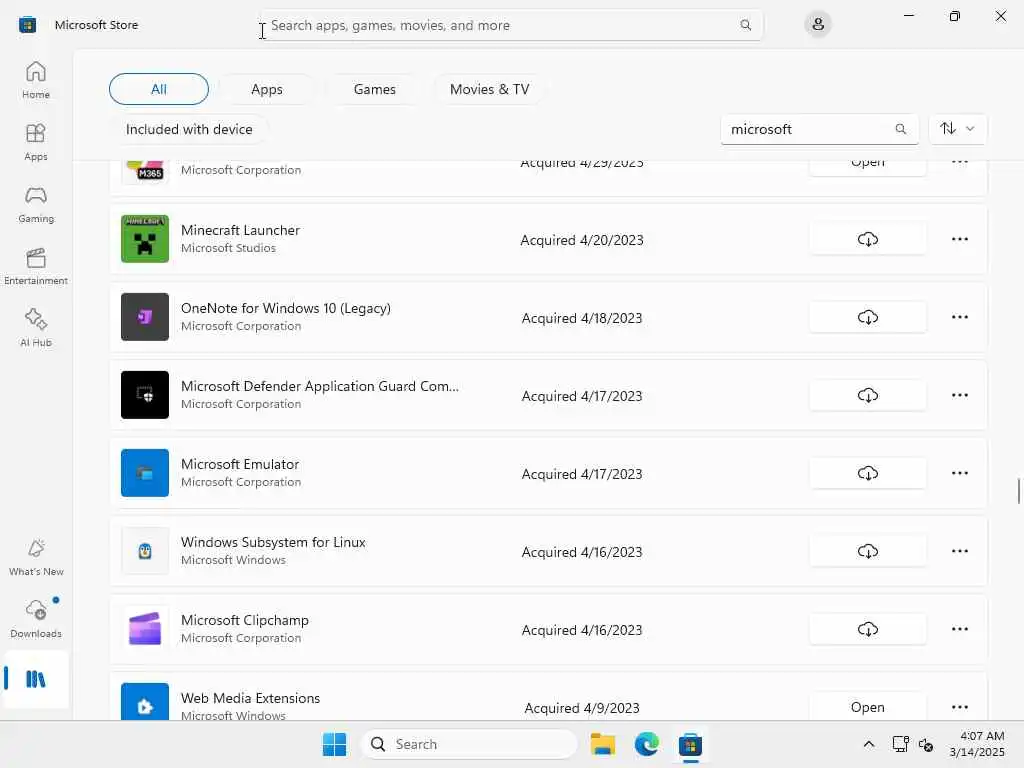Open OneNote for Windows 10 (Legacy) title
This screenshot has height=768, width=1024.
click(285, 308)
